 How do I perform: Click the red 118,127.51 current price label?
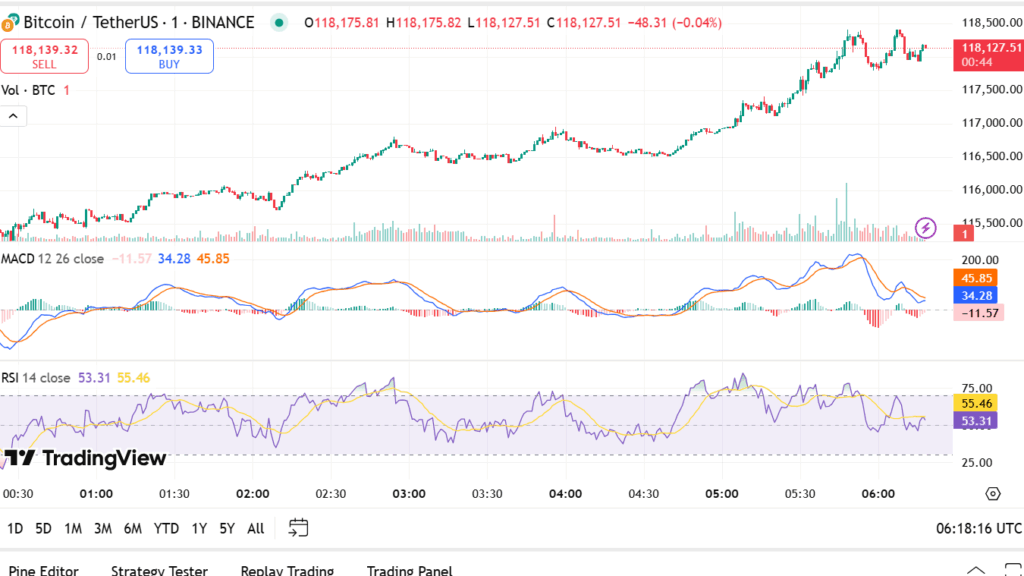[989, 55]
